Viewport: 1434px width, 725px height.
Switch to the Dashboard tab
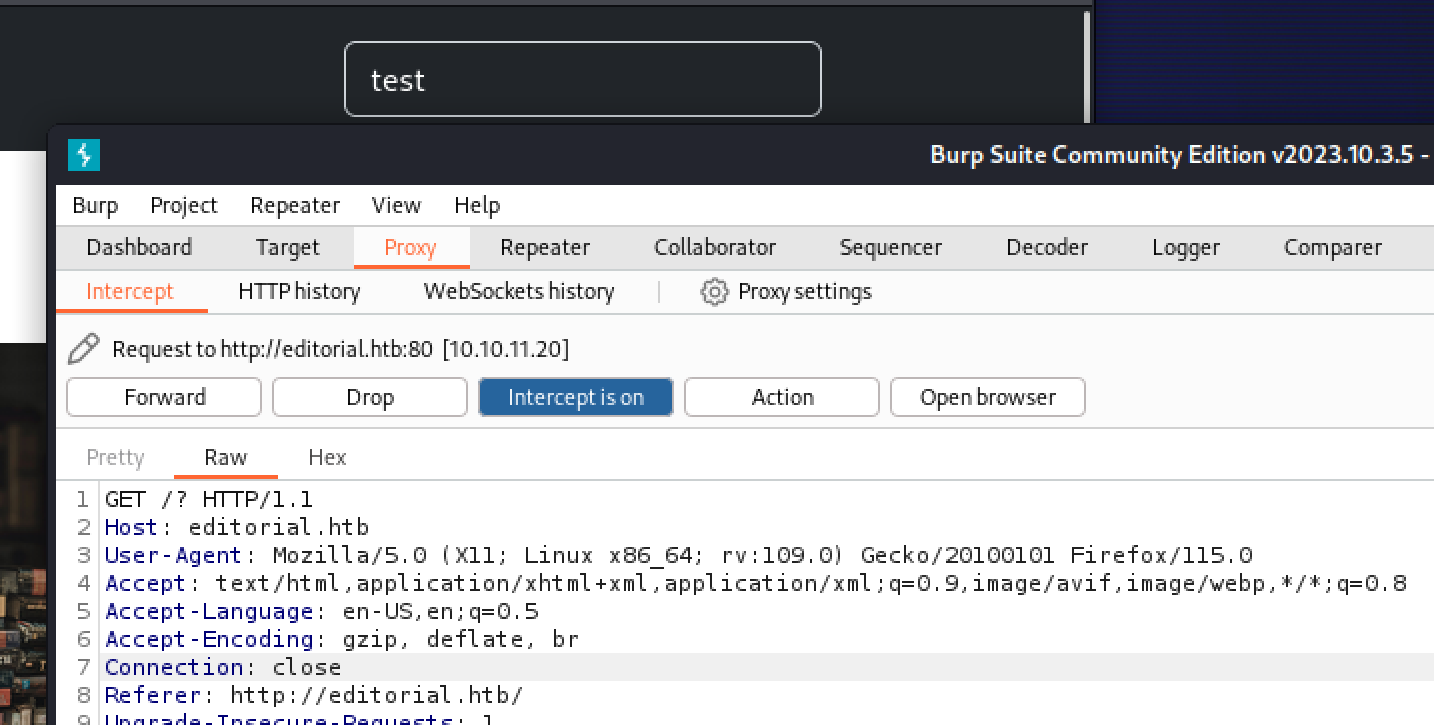pyautogui.click(x=139, y=247)
